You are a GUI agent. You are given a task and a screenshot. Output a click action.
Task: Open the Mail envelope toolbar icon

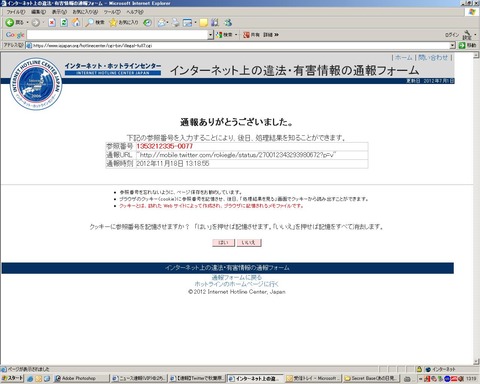tap(161, 23)
